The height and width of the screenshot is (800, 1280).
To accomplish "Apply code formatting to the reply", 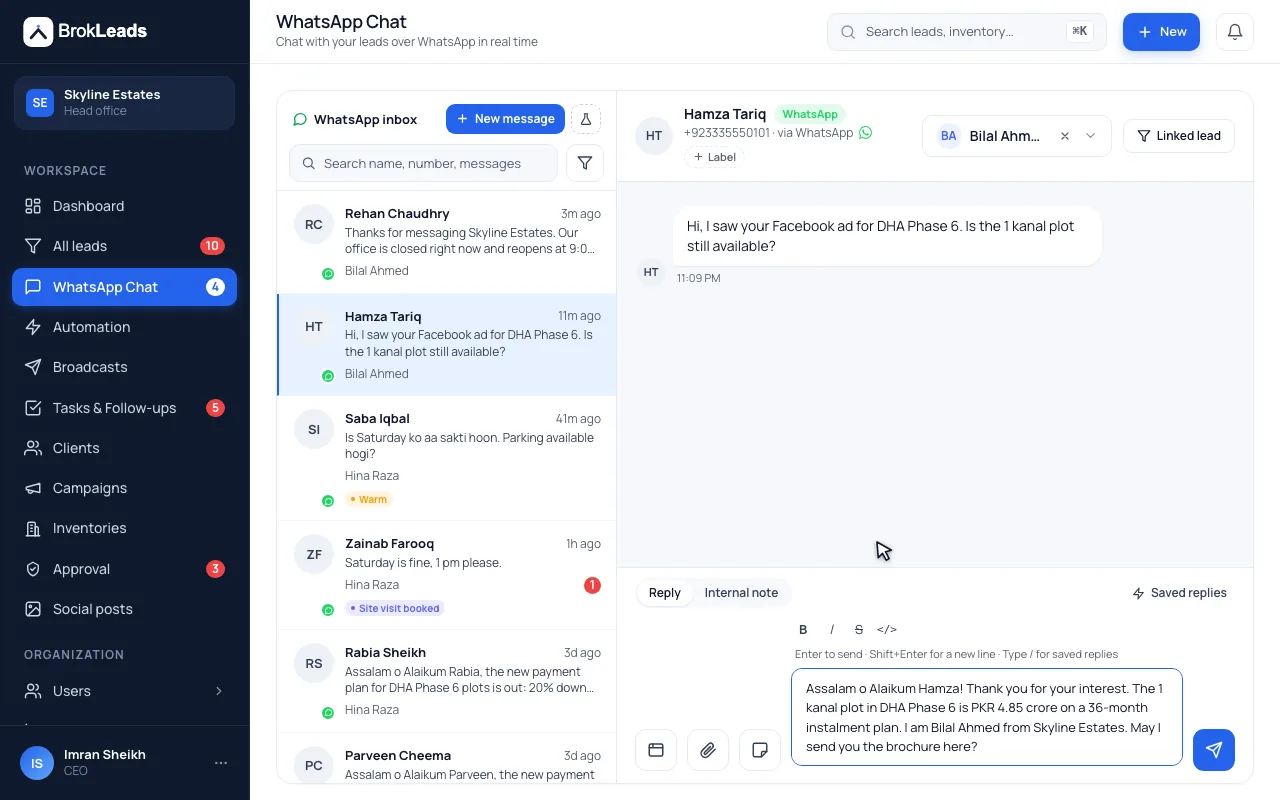I will click(x=887, y=629).
